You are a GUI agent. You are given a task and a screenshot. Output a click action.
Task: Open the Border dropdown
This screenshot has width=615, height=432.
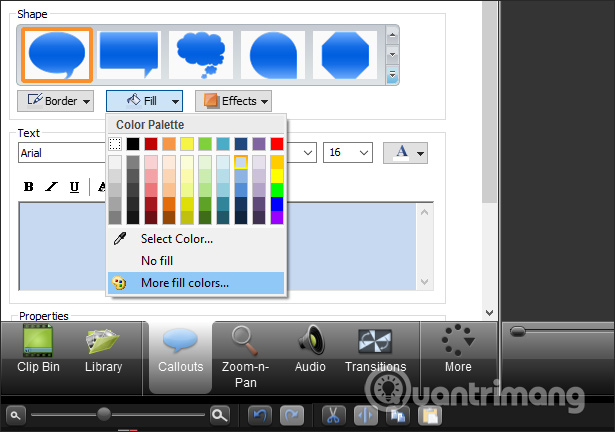[x=55, y=101]
